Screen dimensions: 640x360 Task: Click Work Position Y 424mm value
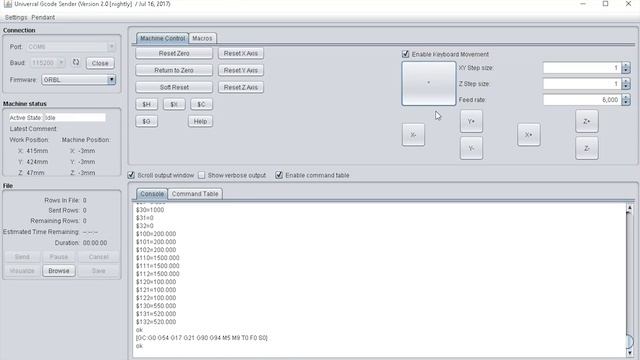37,162
